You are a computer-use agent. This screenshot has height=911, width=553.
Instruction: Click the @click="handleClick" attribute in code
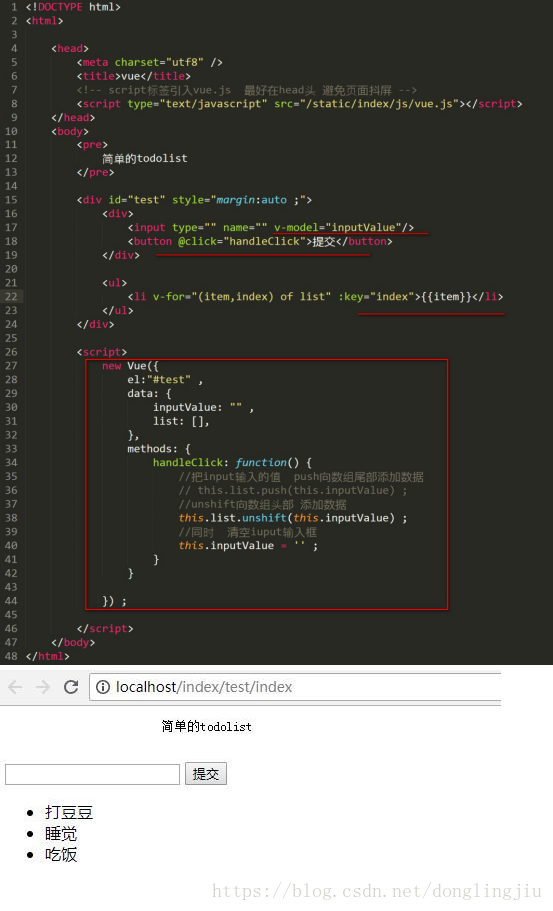point(242,241)
